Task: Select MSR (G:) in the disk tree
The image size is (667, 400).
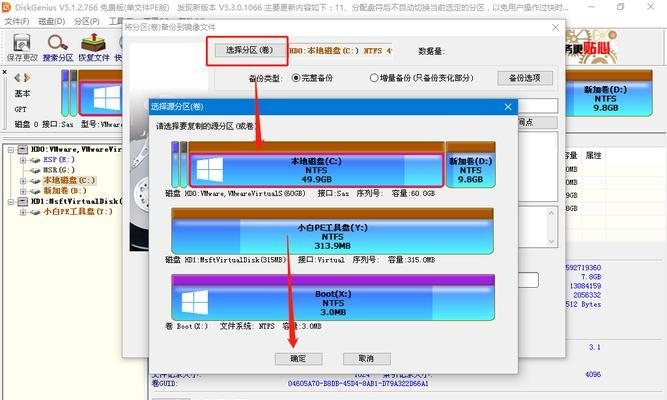Action: (x=59, y=170)
